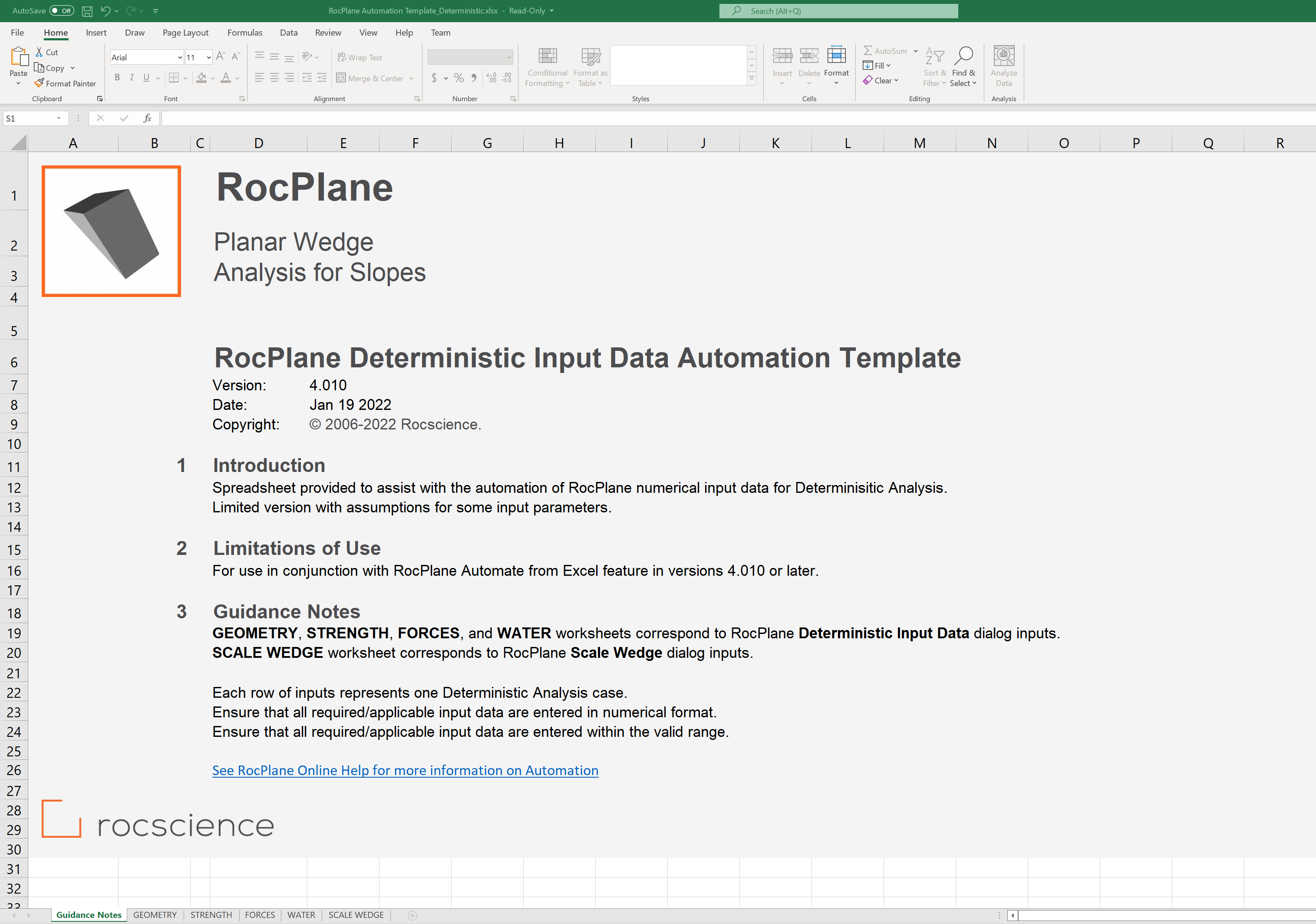
Task: Center text horizontally
Action: (274, 77)
